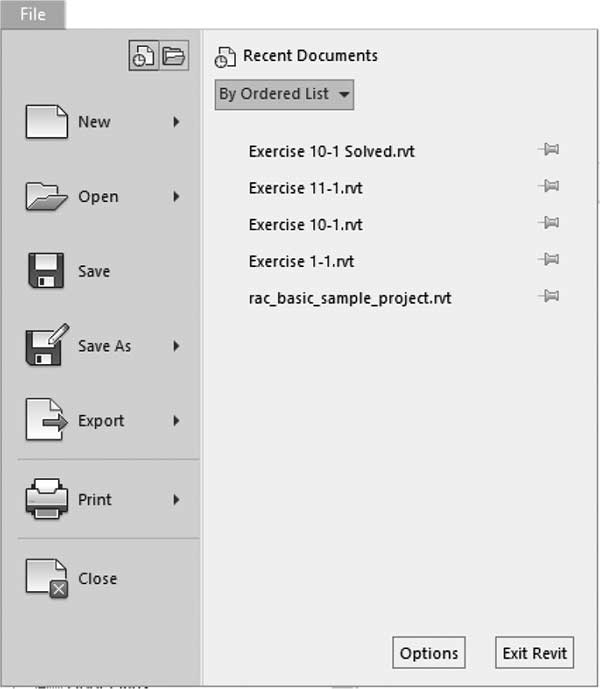
Task: Open recent file rac_basic_sample_project.rvt
Action: tap(350, 298)
